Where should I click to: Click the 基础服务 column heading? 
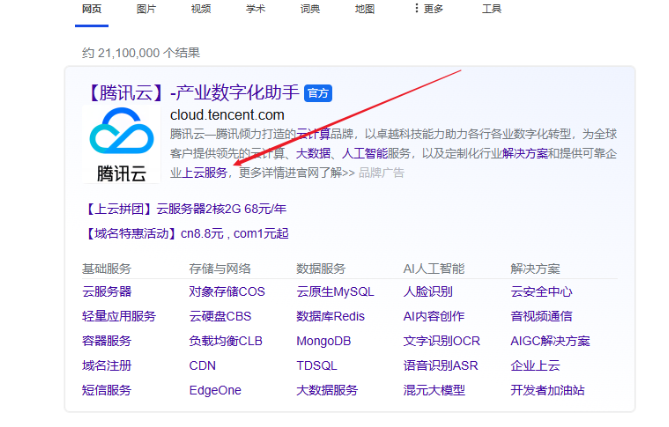click(107, 269)
